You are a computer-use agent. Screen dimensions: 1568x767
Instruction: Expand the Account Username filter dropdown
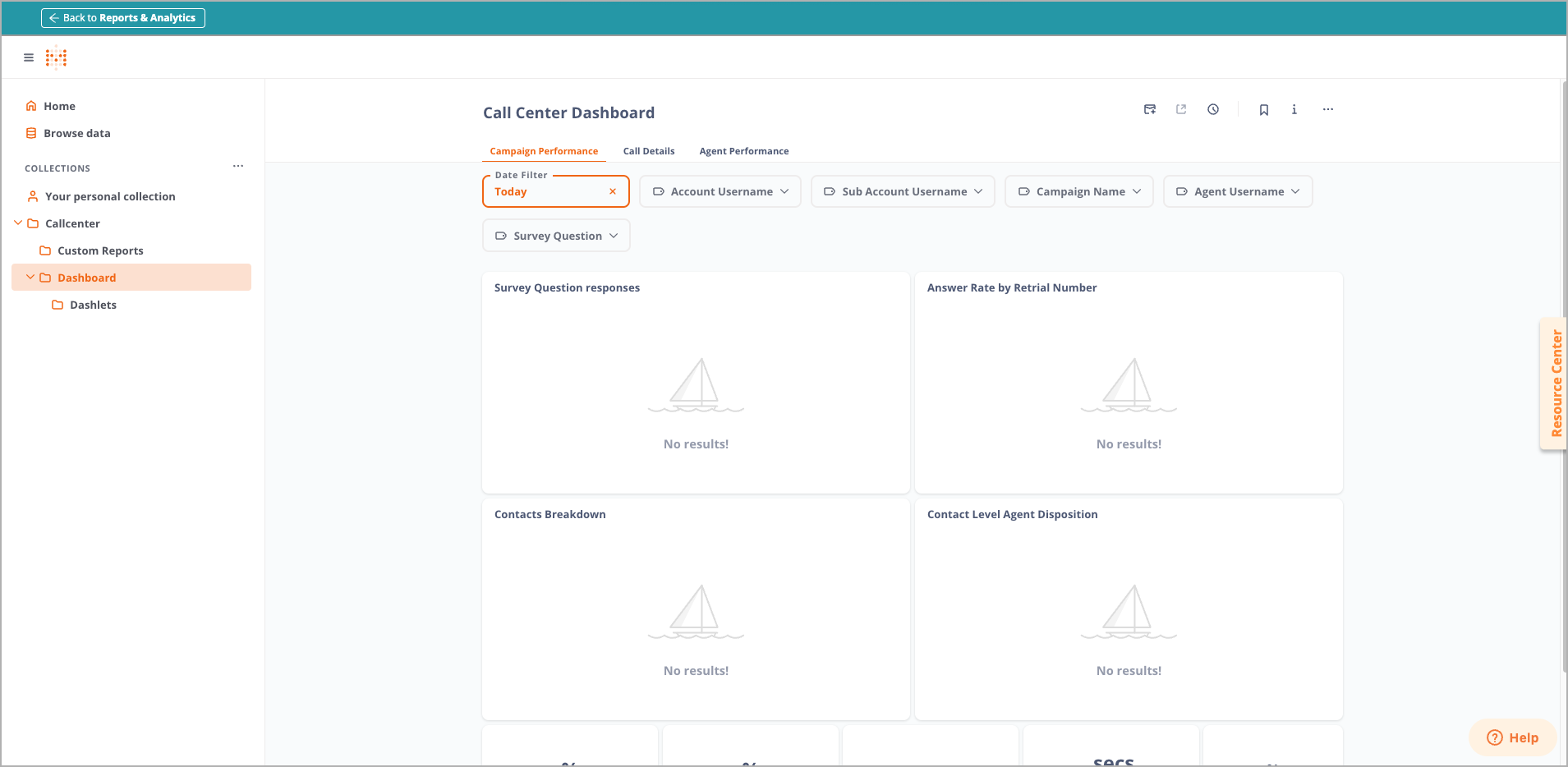(x=720, y=191)
